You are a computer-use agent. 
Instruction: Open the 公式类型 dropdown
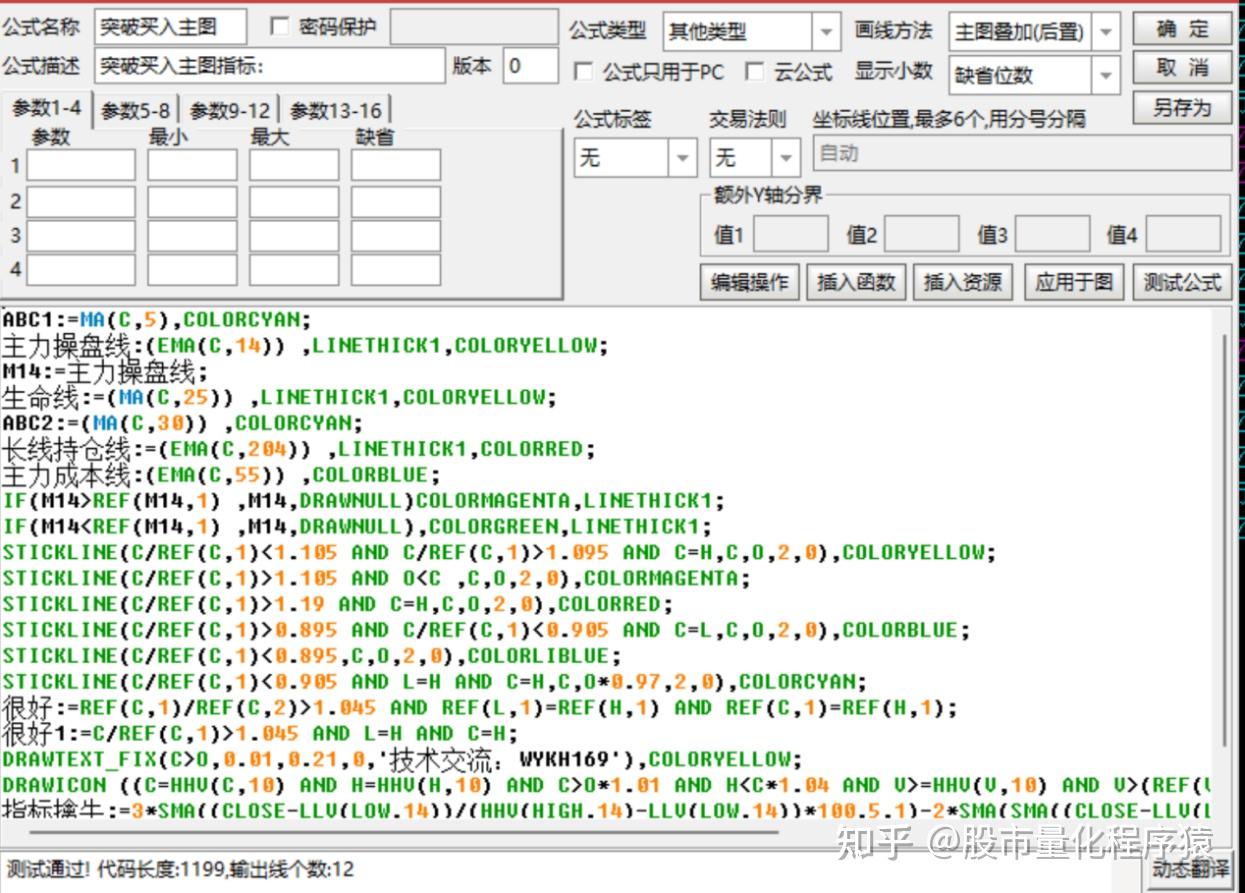[x=825, y=32]
